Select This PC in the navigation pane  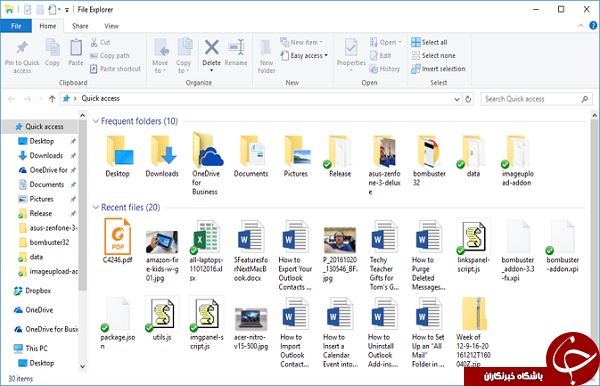[31, 348]
